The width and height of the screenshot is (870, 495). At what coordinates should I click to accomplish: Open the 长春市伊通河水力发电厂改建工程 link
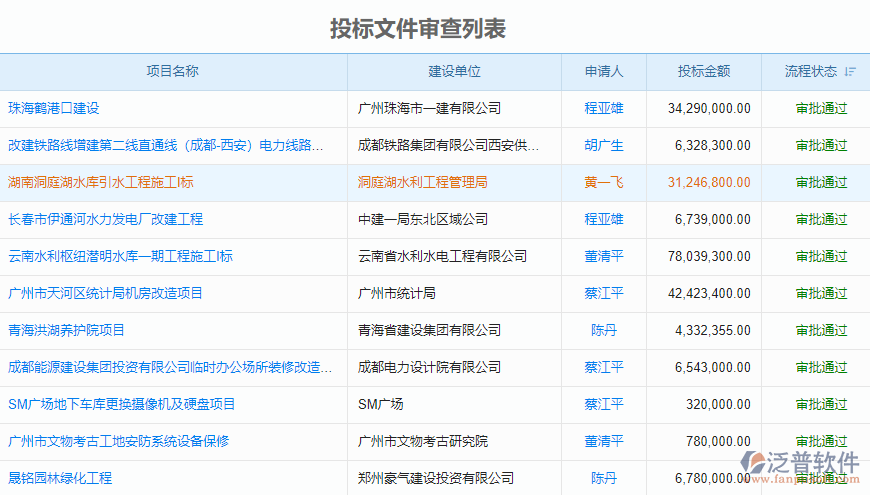(x=105, y=219)
